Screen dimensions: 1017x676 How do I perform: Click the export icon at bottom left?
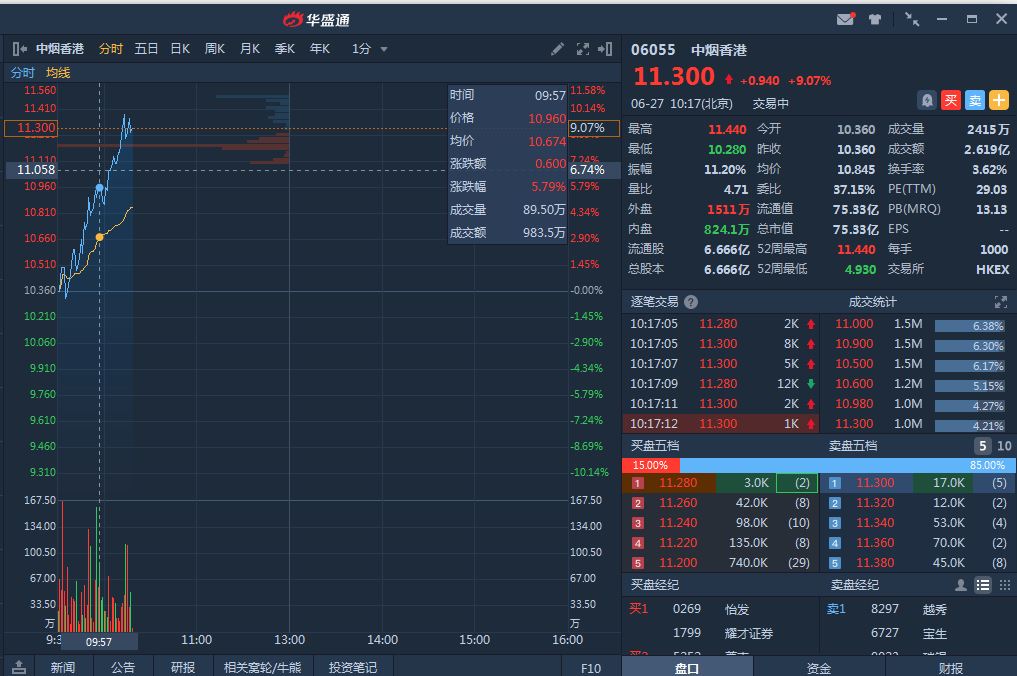[x=19, y=667]
